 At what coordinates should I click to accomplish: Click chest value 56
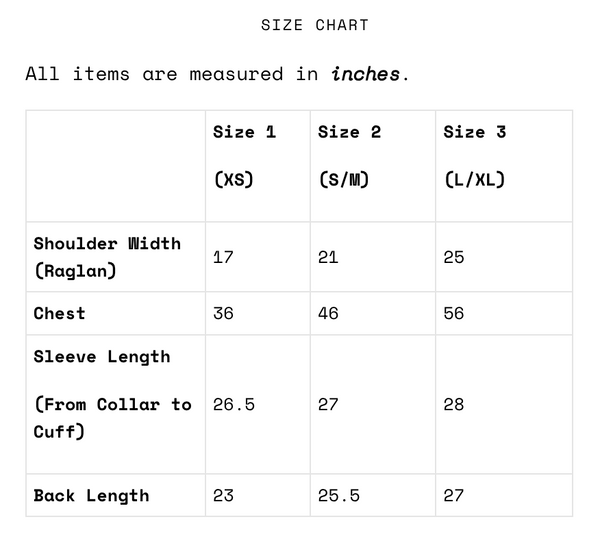454,313
